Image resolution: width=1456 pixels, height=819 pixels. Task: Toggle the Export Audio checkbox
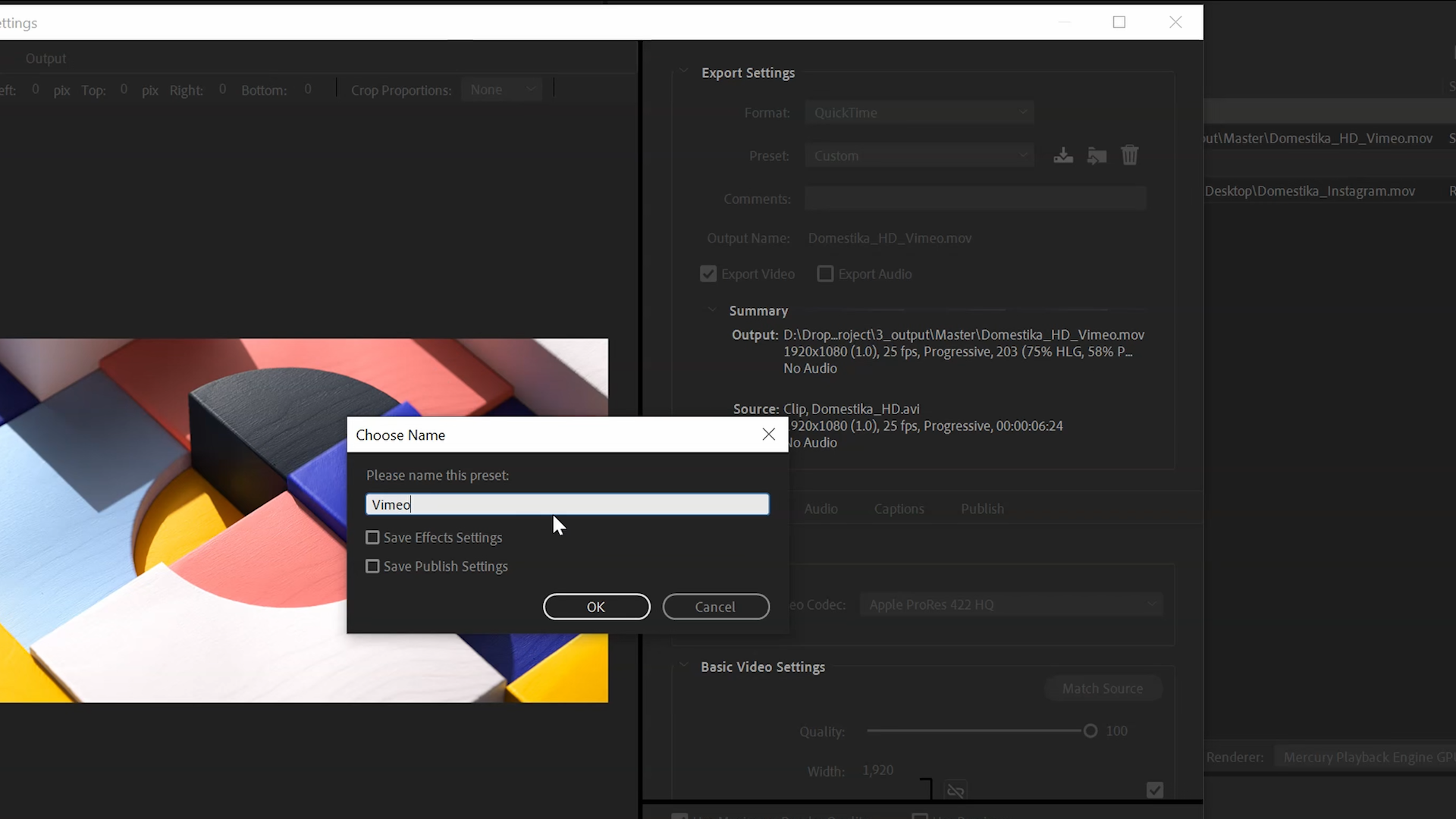tap(825, 274)
